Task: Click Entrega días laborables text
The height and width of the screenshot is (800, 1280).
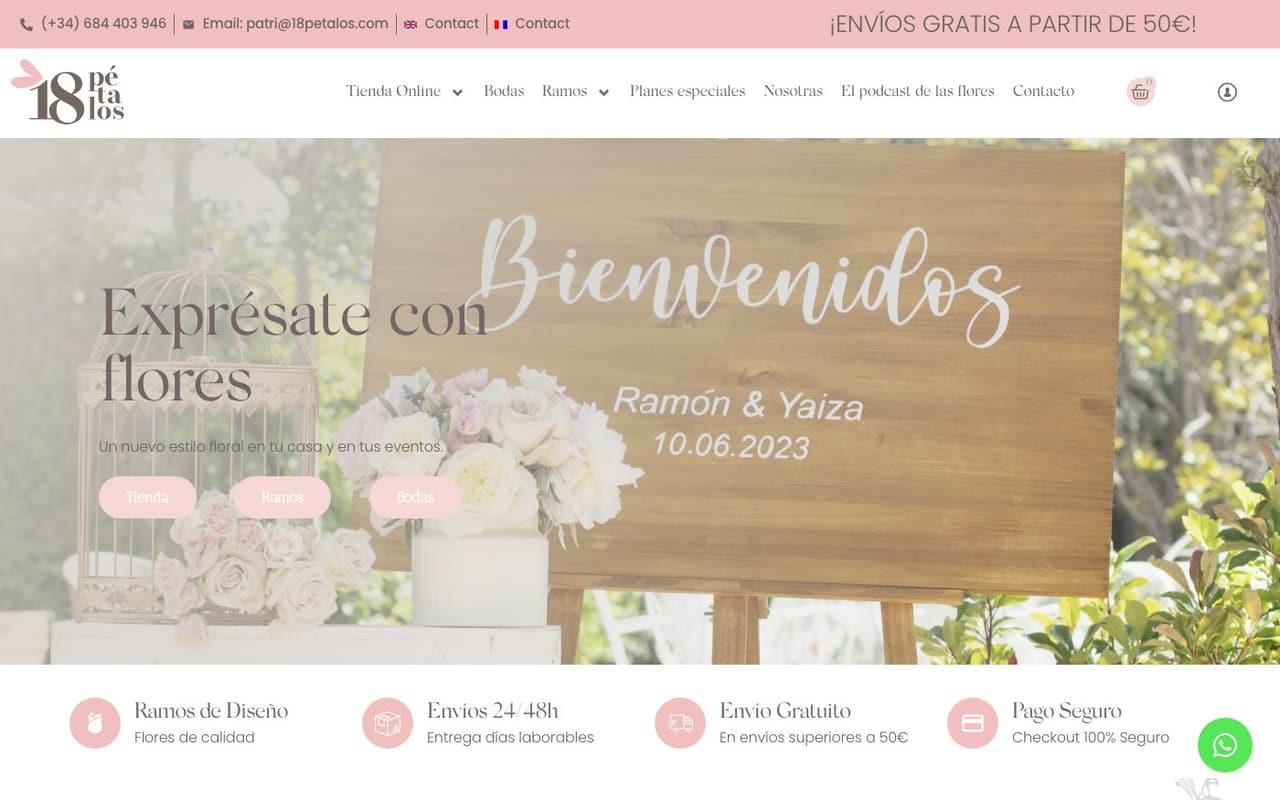Action: tap(510, 737)
